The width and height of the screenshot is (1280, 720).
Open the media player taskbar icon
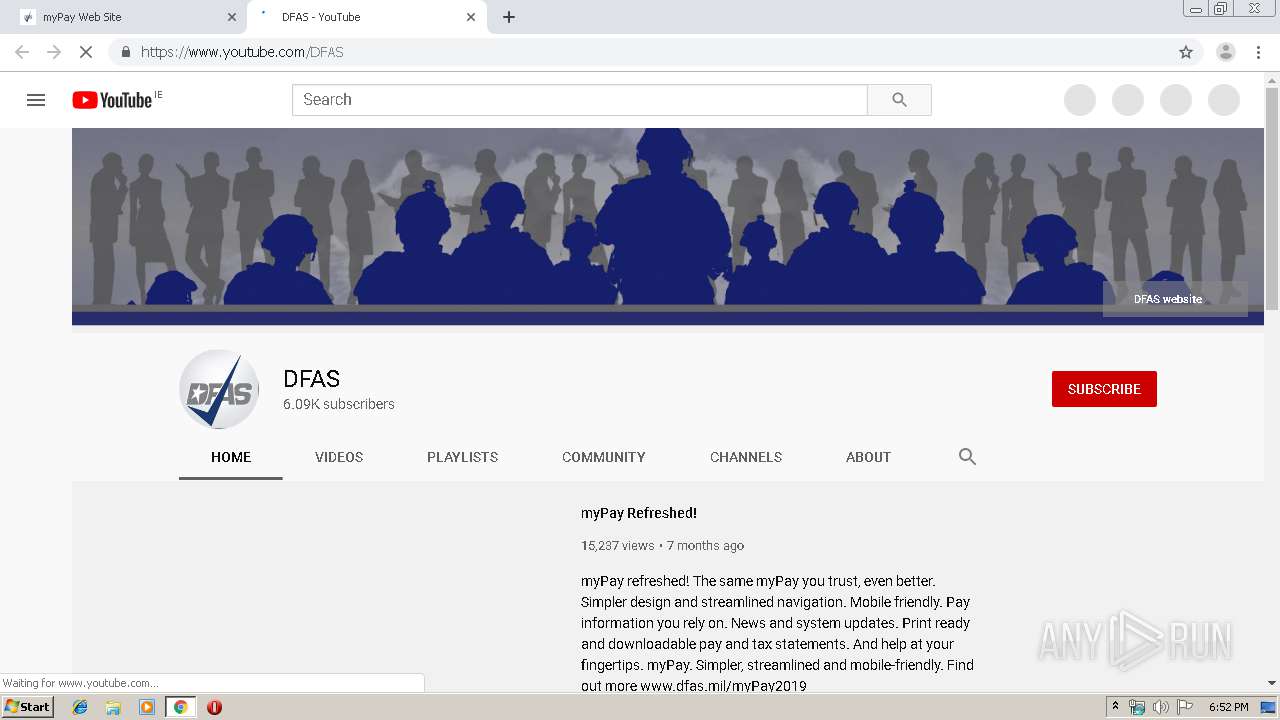point(147,707)
